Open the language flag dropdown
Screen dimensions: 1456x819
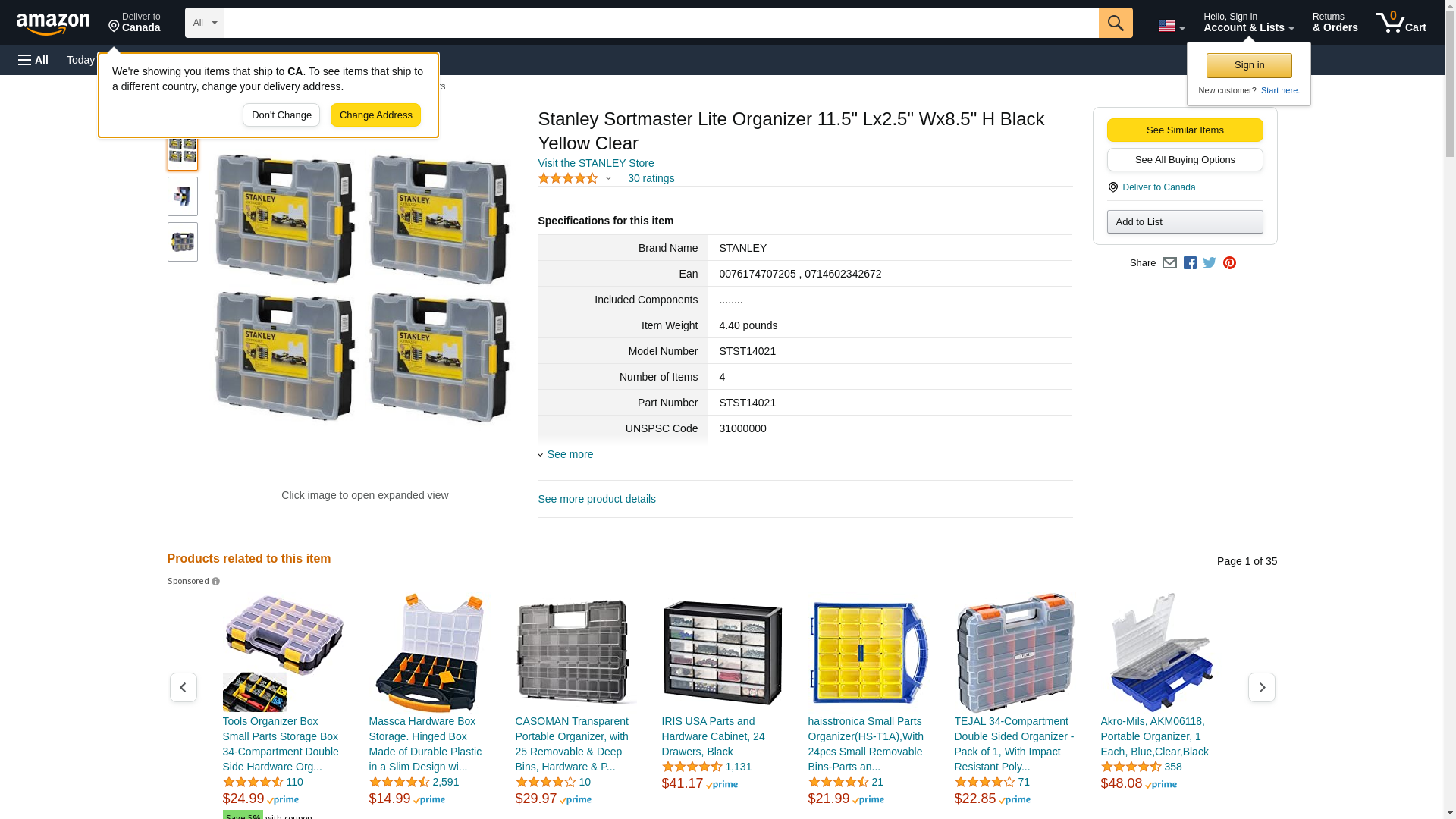(x=1172, y=26)
